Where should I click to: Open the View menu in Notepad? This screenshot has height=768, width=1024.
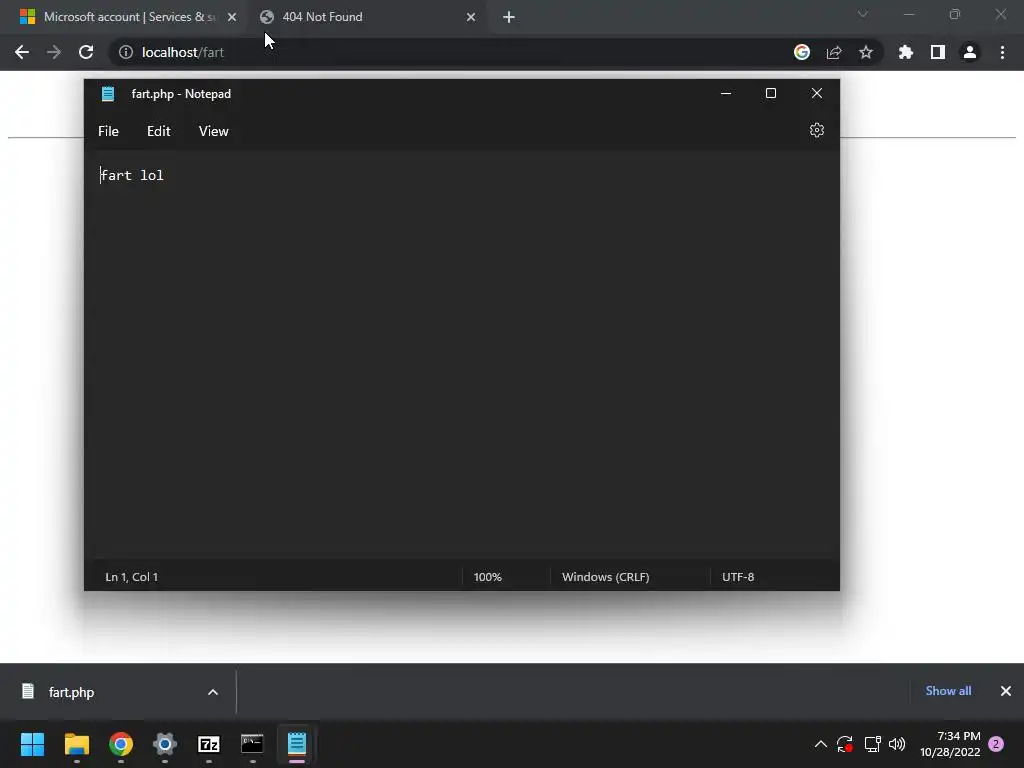(x=214, y=131)
